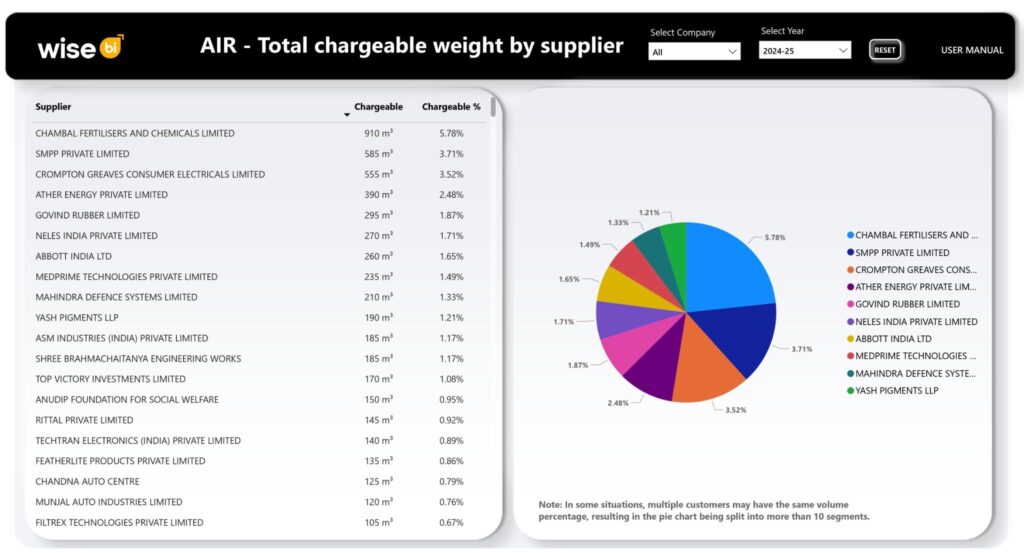The height and width of the screenshot is (553, 1024).
Task: Click the Ather Energy Private Limited row
Action: point(101,195)
